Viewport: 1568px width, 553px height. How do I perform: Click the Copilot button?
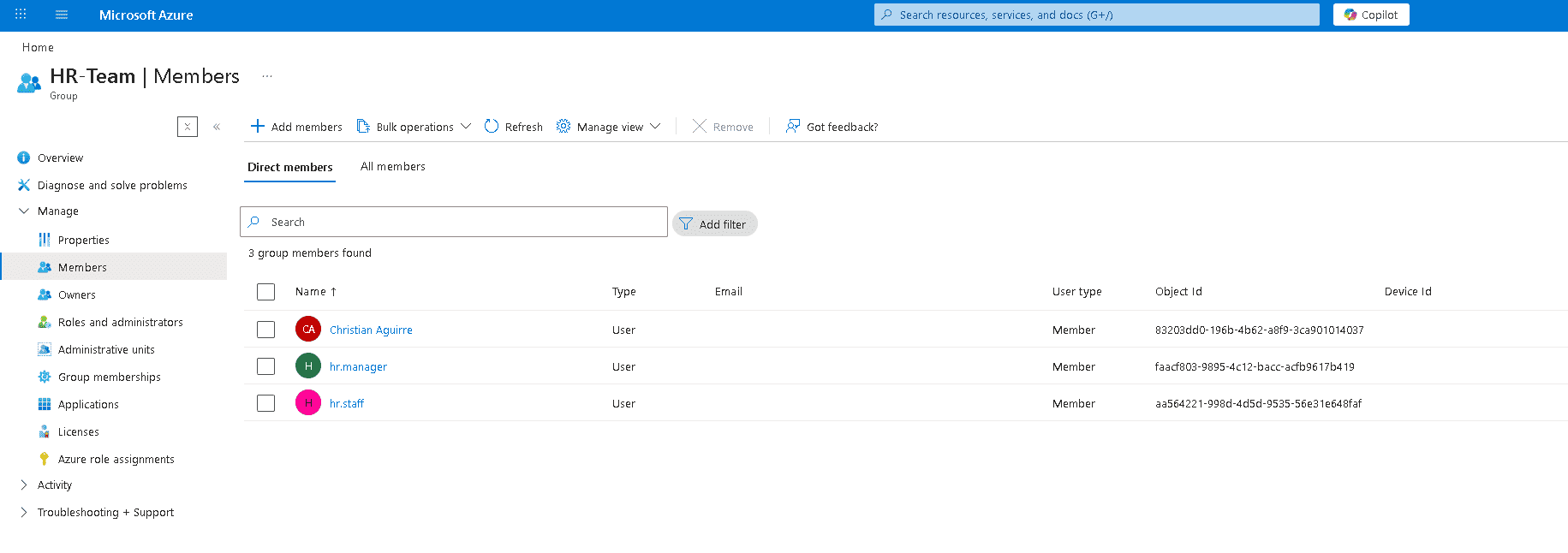click(1370, 15)
